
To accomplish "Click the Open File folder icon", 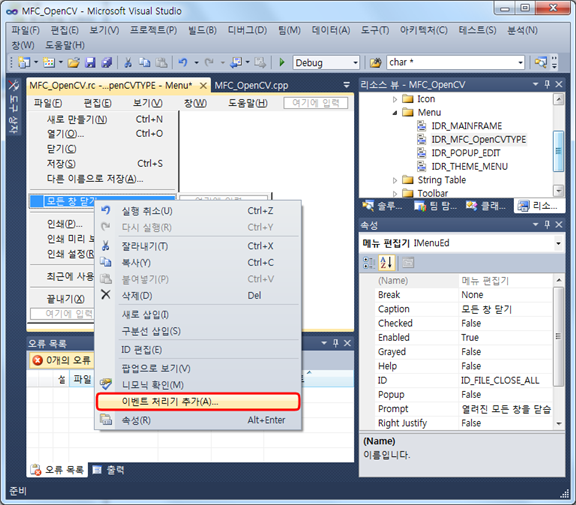I will tap(73, 63).
